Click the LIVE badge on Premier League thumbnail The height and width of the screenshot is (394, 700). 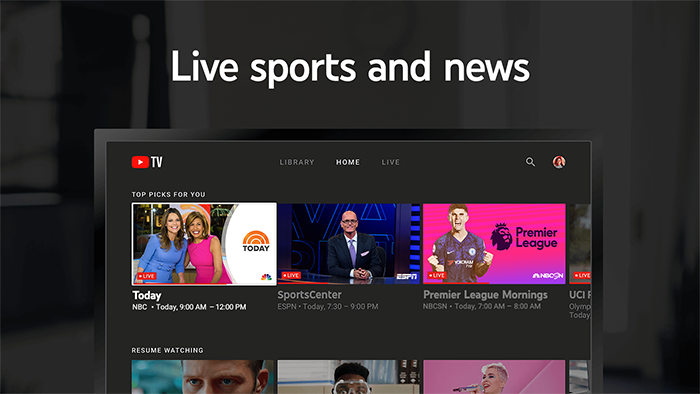[437, 275]
